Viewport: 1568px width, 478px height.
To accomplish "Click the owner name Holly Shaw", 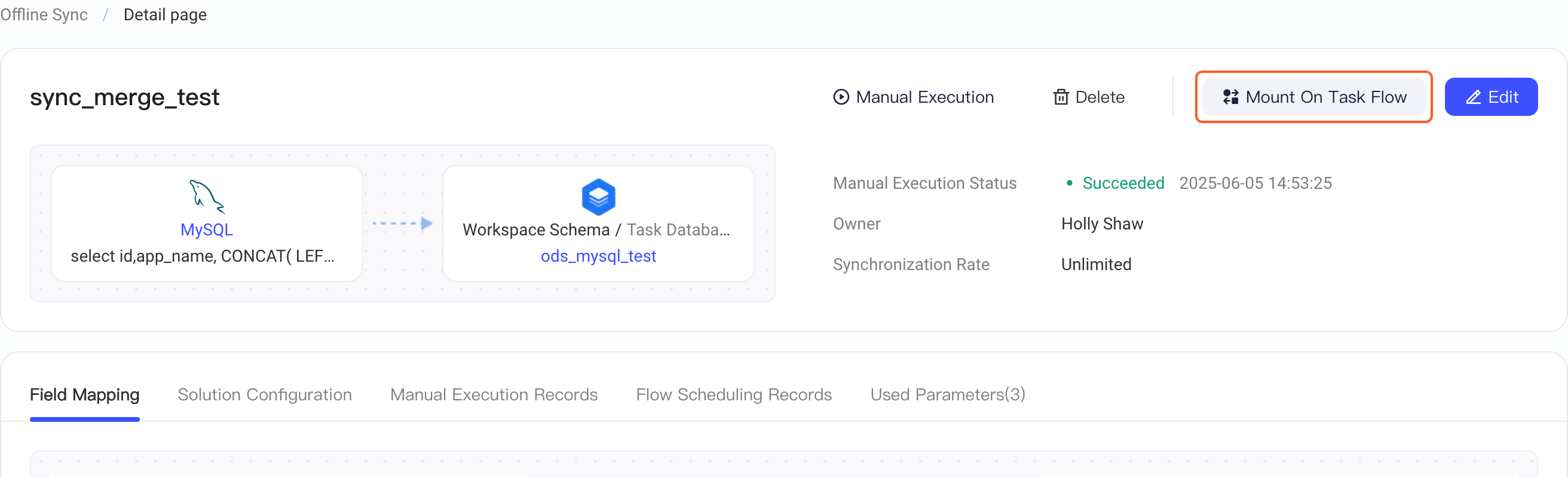I will [x=1102, y=223].
